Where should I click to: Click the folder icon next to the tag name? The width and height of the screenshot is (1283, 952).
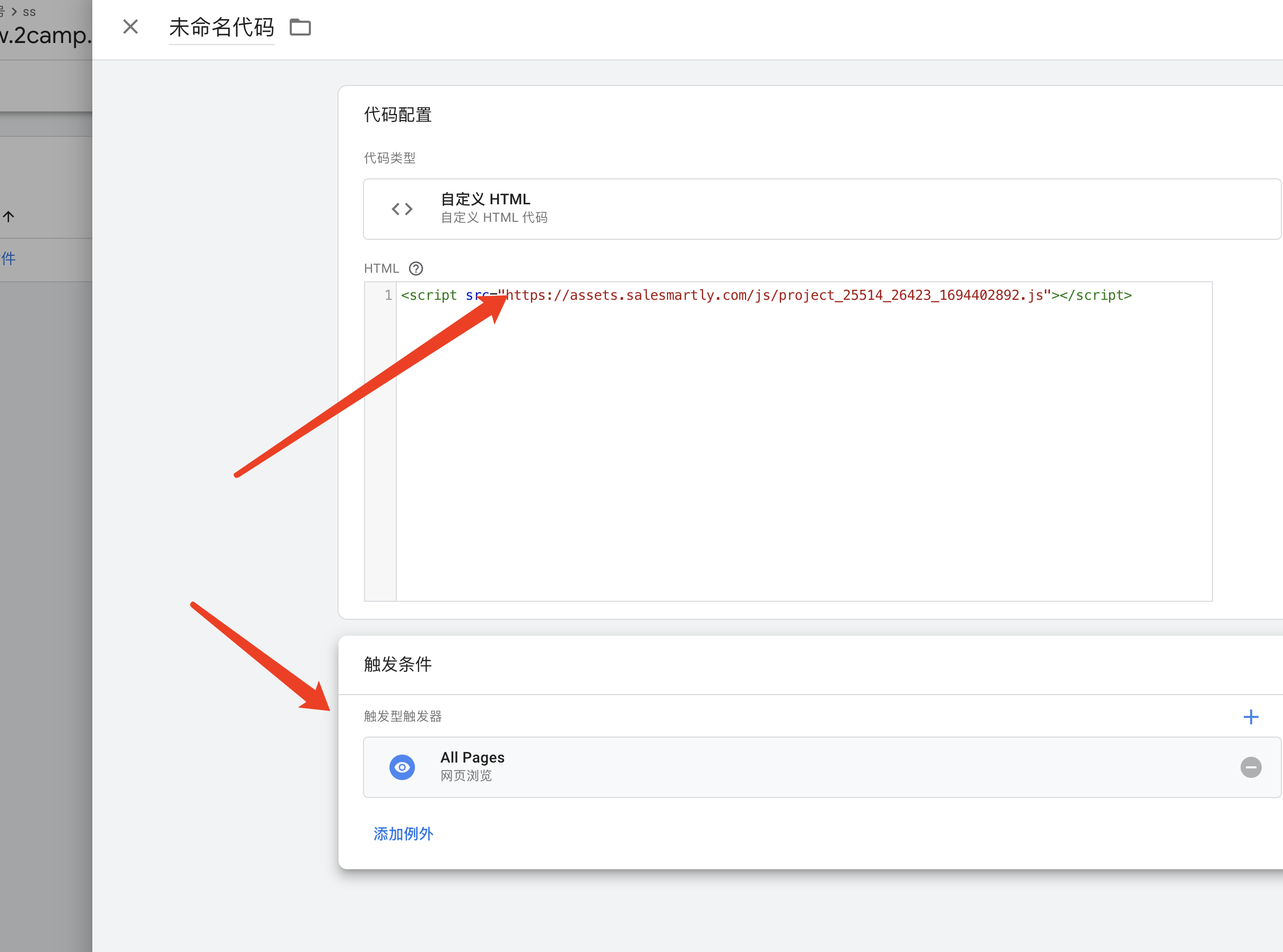pyautogui.click(x=300, y=27)
